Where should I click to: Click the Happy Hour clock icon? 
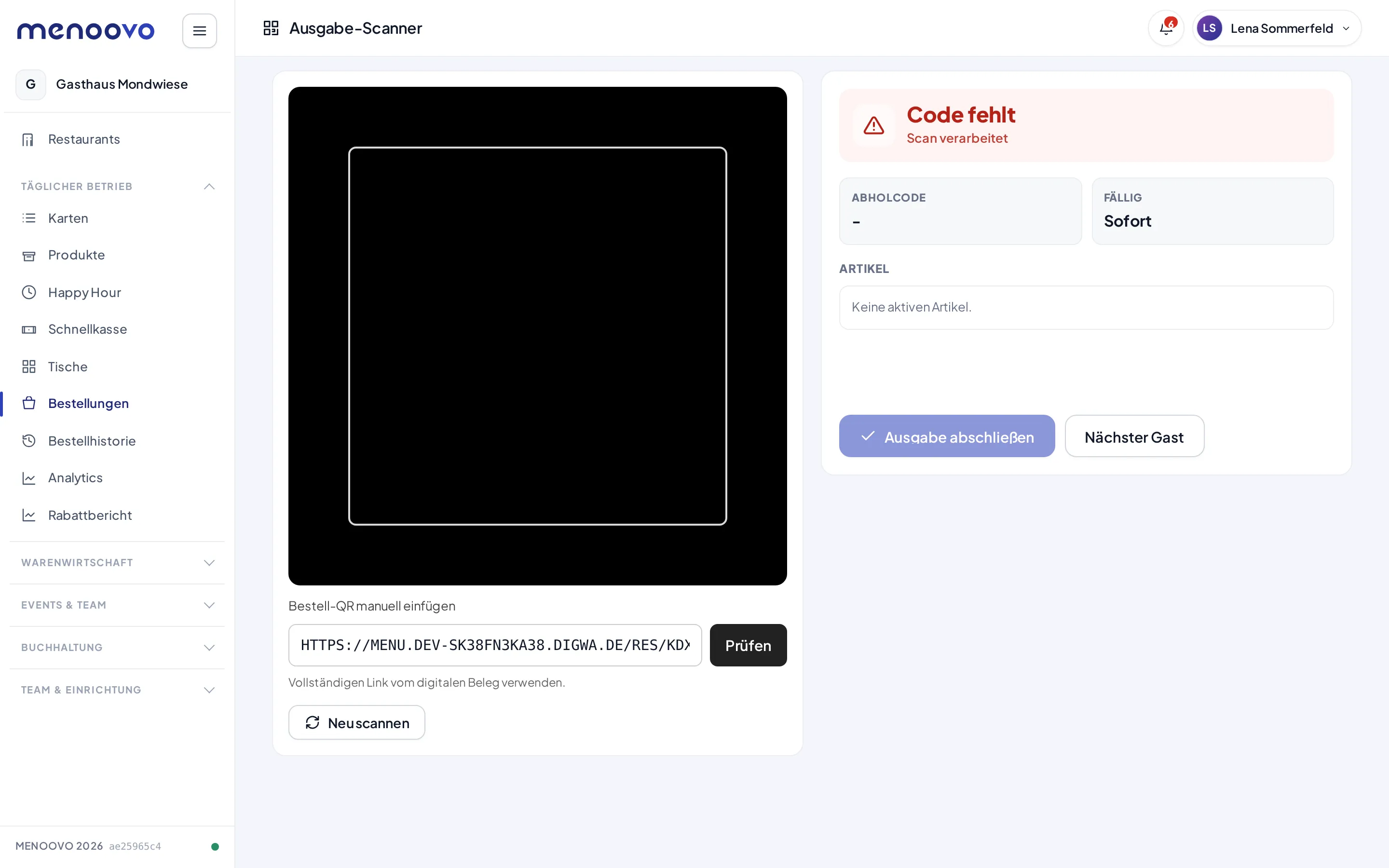pyautogui.click(x=29, y=292)
